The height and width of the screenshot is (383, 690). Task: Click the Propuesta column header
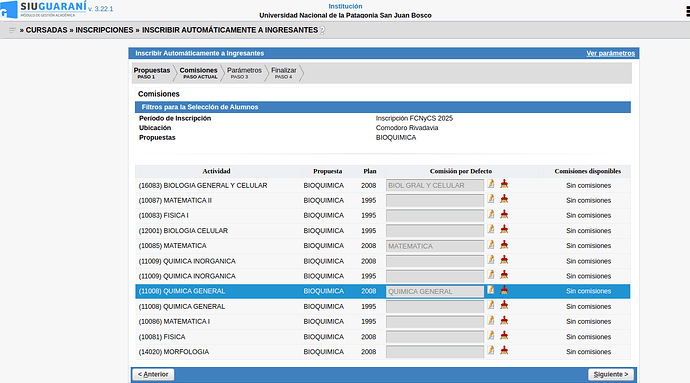[327, 171]
